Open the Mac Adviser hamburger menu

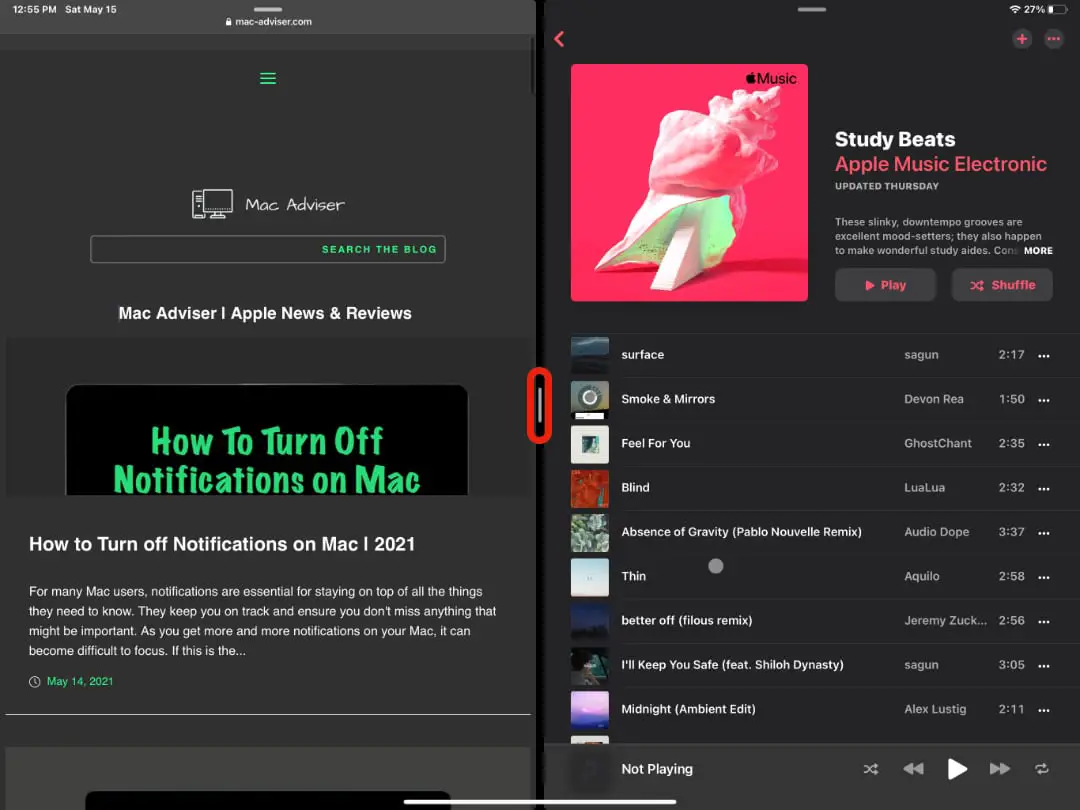(268, 79)
